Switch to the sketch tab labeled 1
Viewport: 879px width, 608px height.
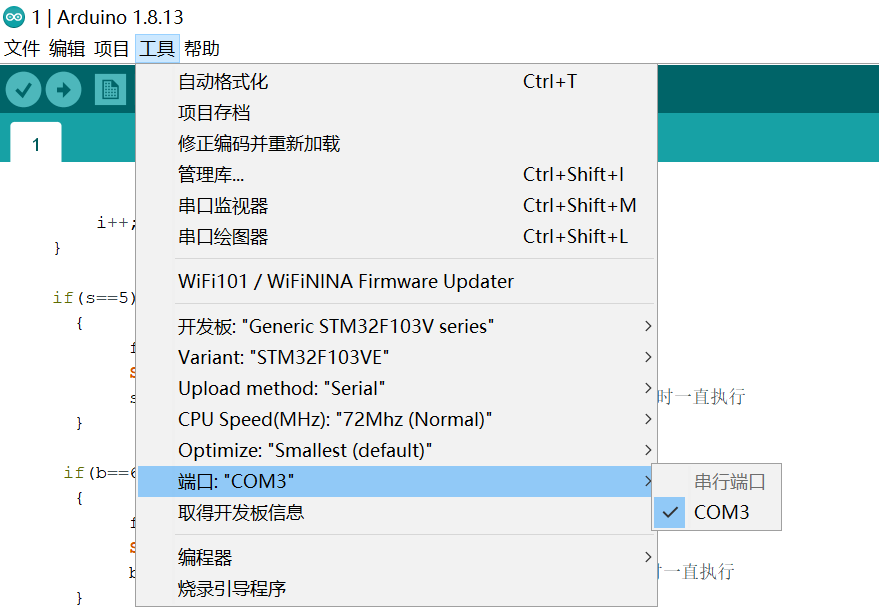[x=35, y=143]
